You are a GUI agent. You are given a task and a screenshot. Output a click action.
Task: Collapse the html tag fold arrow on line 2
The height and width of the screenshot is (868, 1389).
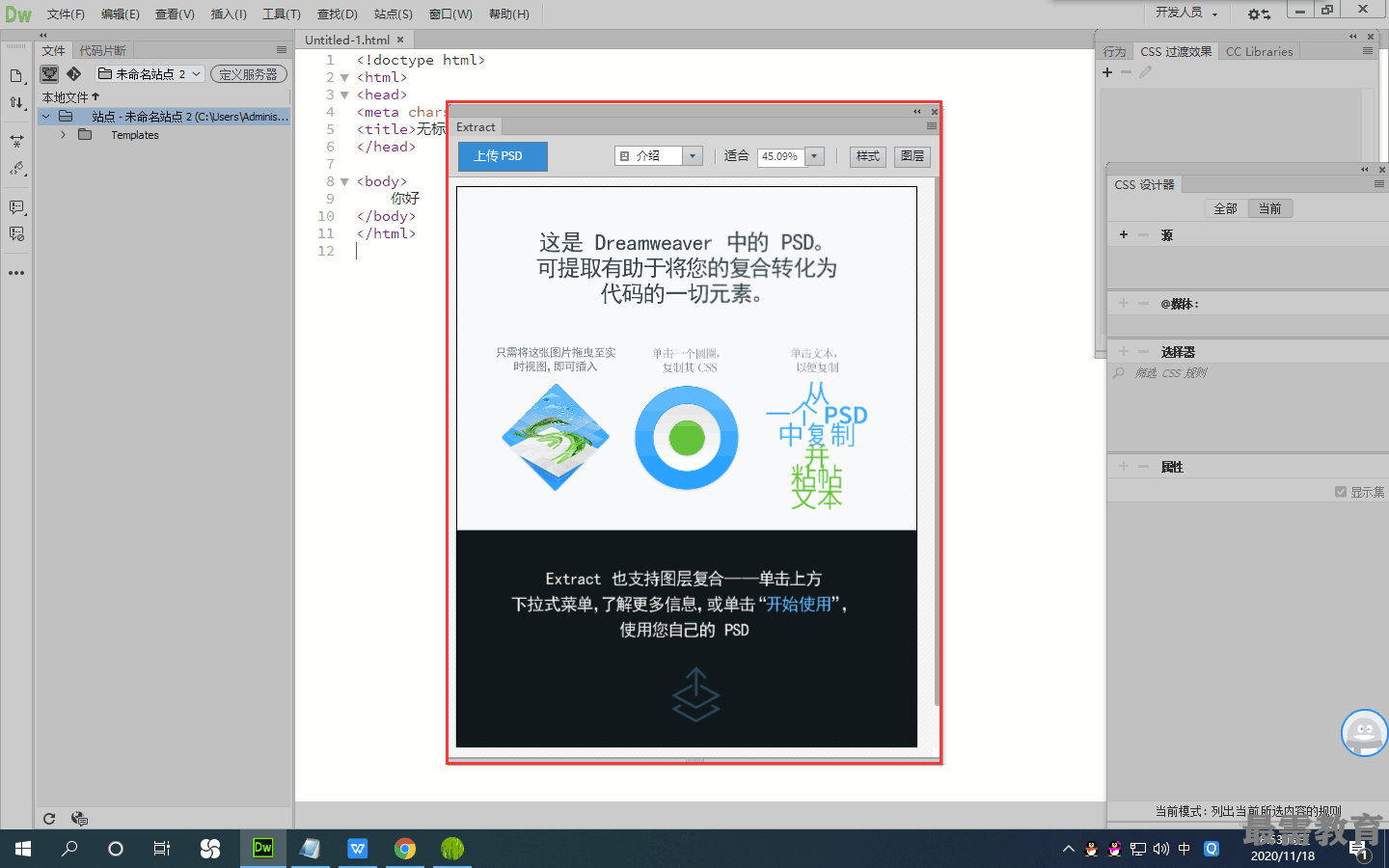coord(344,78)
